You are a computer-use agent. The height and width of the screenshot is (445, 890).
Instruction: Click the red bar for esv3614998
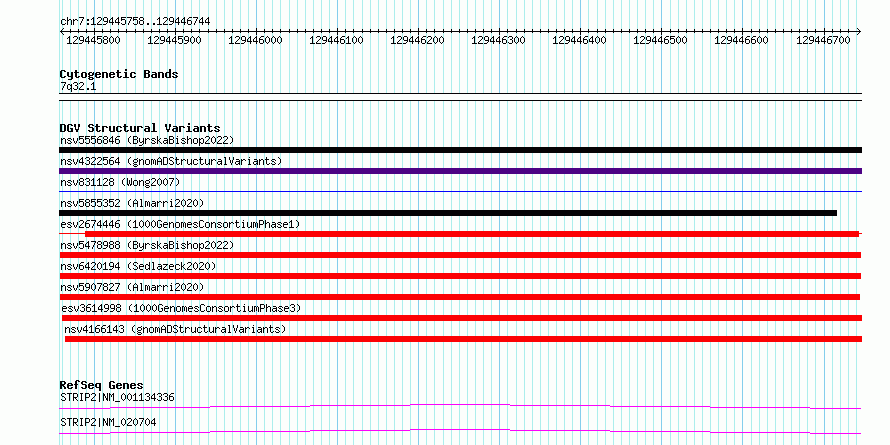[462, 318]
